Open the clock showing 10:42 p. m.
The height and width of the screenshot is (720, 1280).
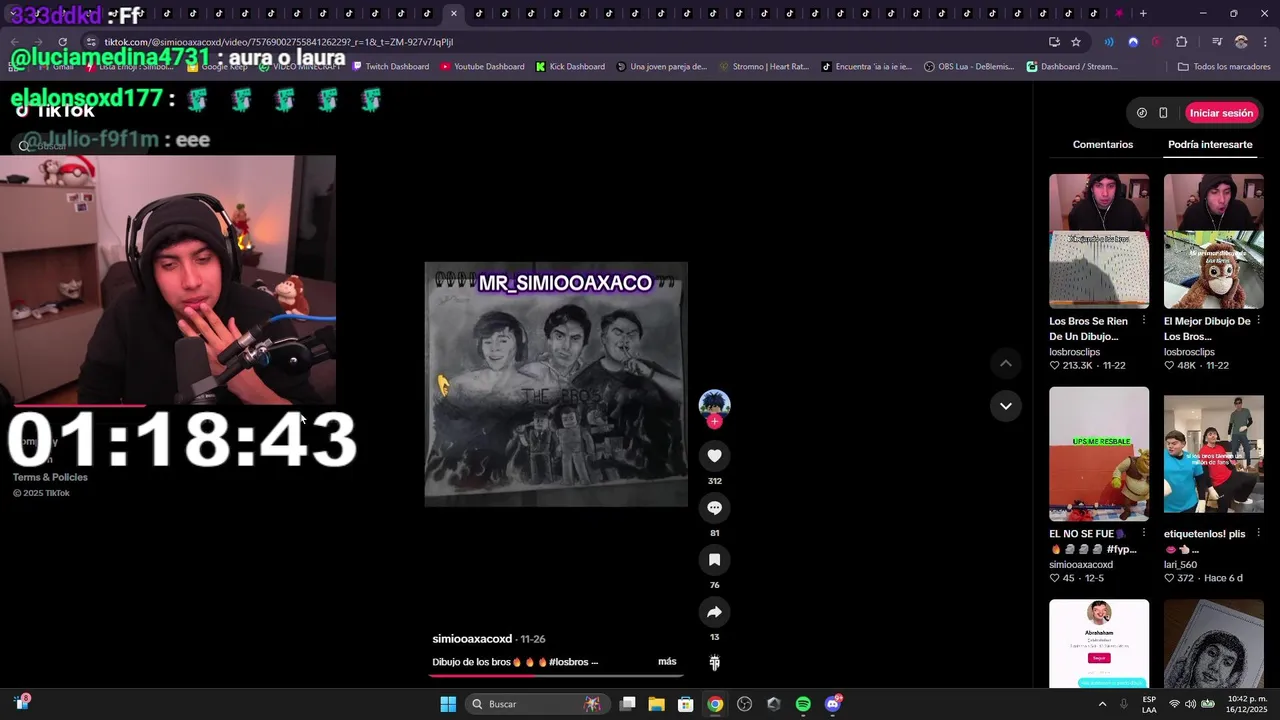pyautogui.click(x=1247, y=704)
